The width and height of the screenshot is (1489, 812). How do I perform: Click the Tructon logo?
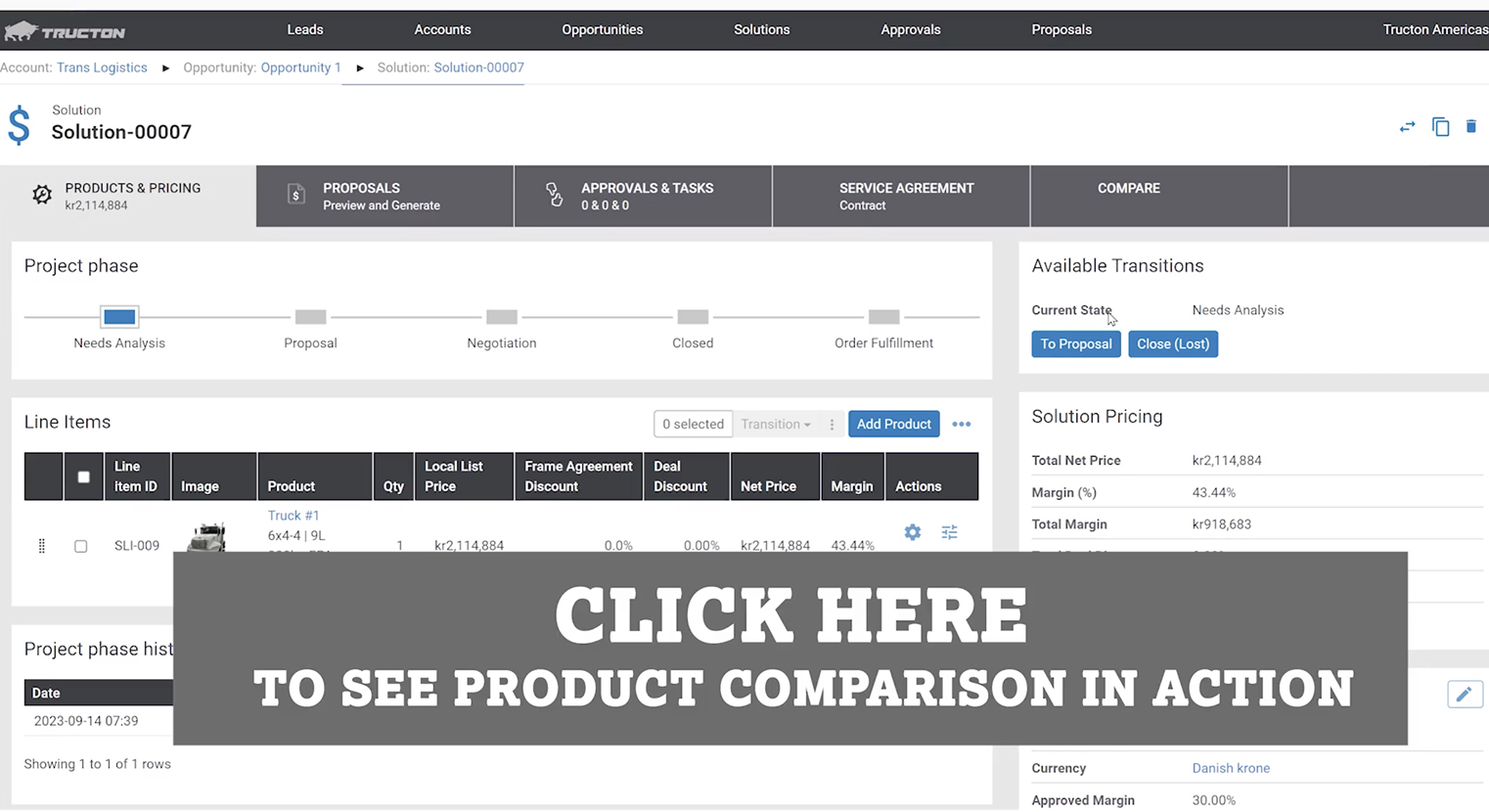65,31
